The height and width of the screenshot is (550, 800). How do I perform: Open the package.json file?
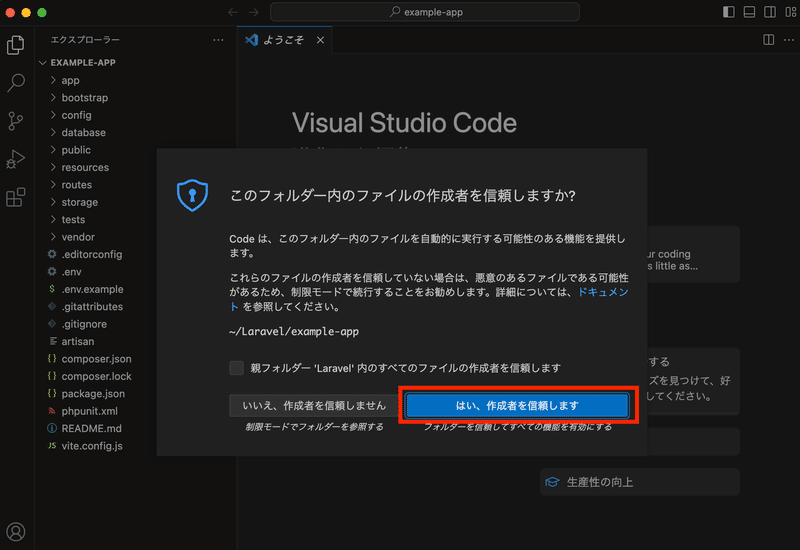tap(93, 393)
